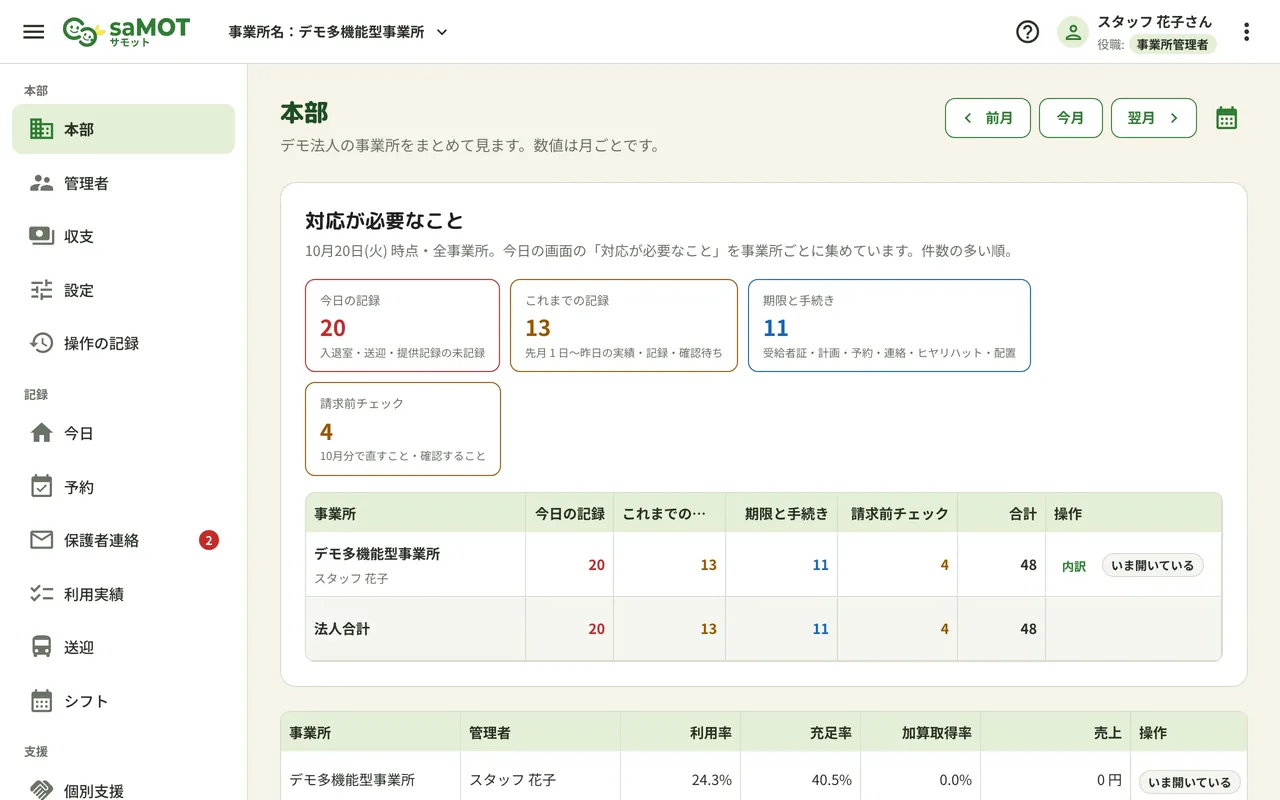Click the シフト calendar grid icon

coord(41,701)
